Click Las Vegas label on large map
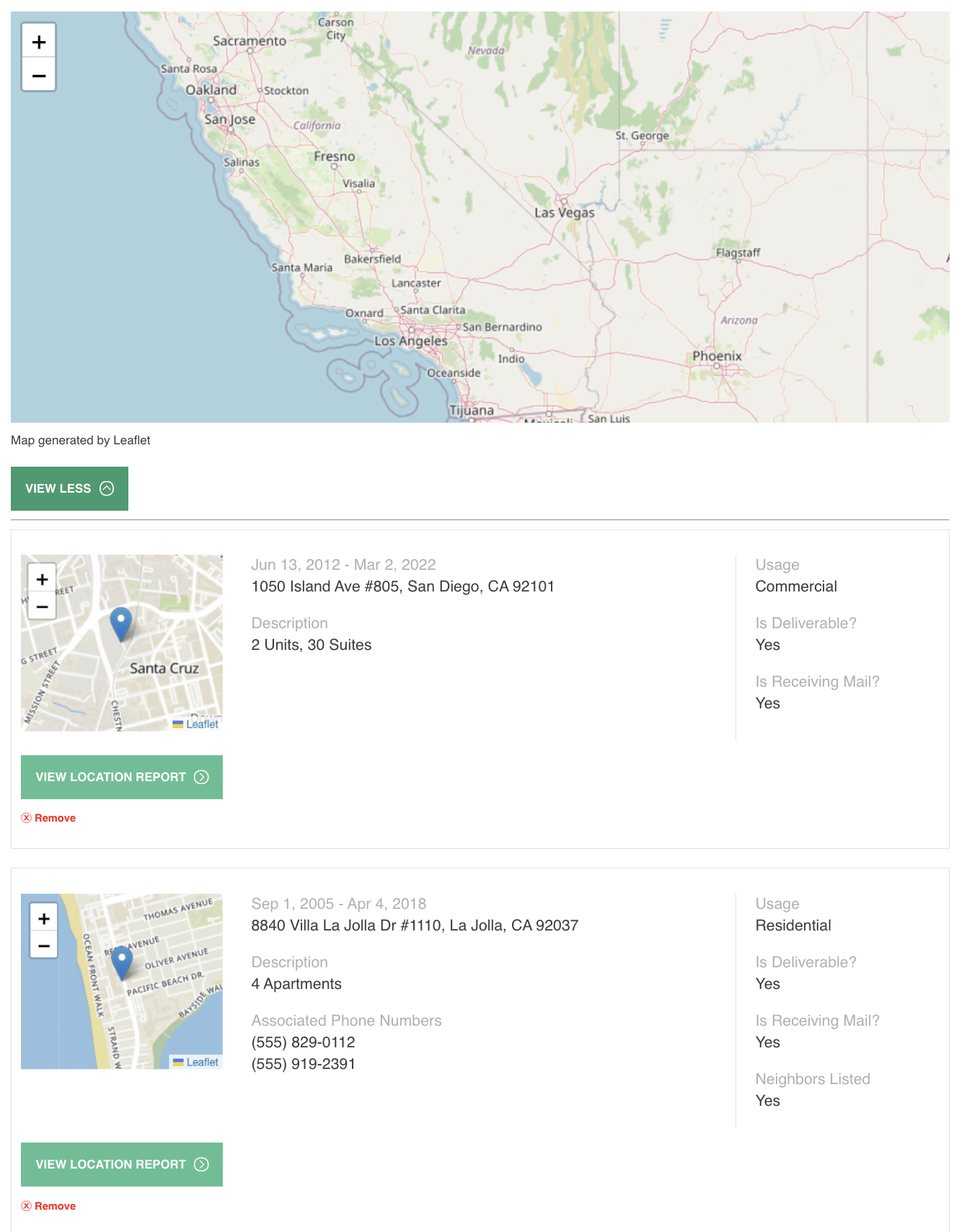The image size is (972, 1232). 565,213
